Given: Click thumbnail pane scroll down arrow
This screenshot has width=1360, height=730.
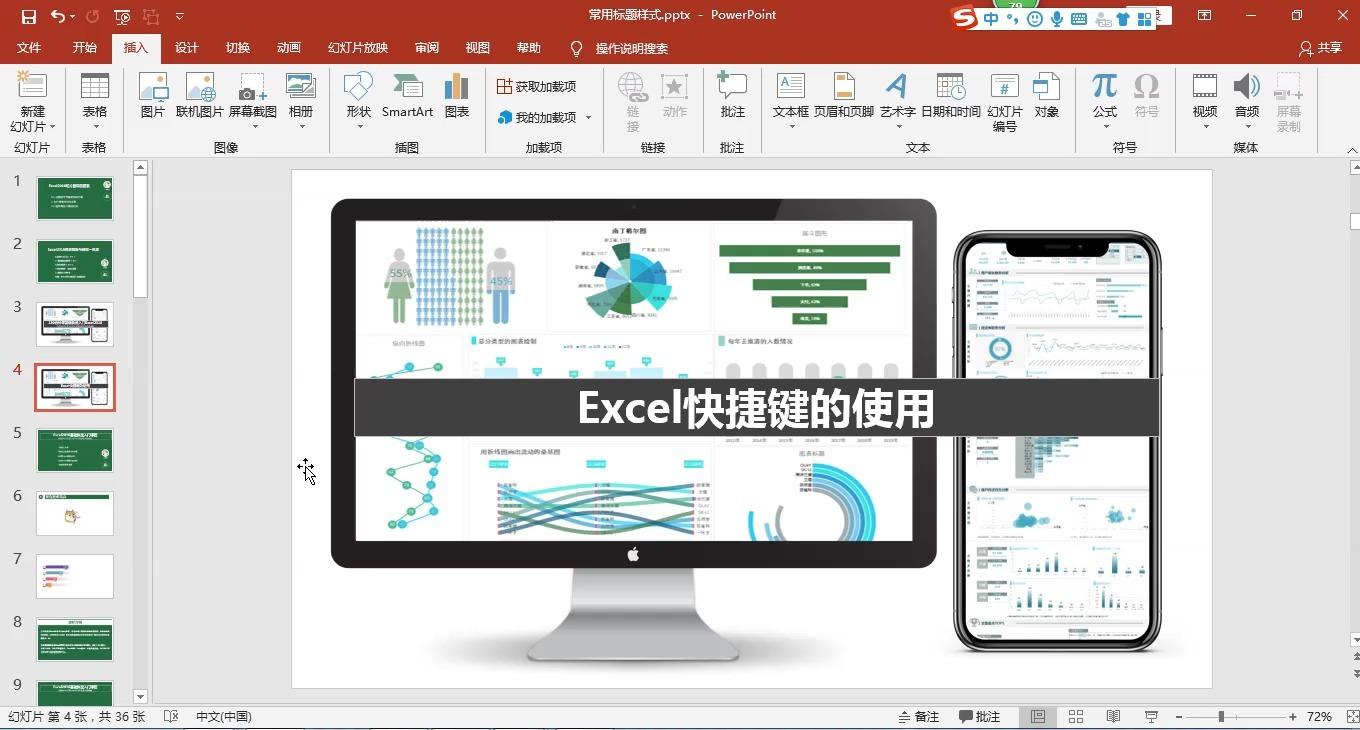Looking at the screenshot, I should pyautogui.click(x=140, y=697).
